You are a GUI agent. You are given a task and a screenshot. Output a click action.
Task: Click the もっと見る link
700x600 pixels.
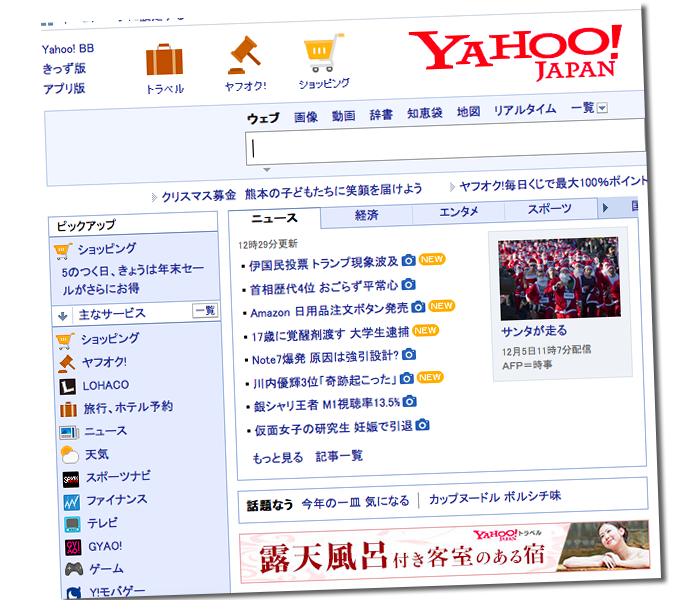coord(278,458)
